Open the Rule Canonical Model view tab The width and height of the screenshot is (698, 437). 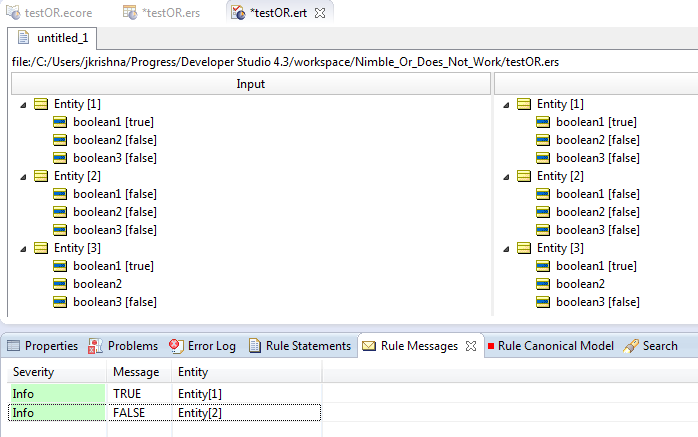(551, 346)
